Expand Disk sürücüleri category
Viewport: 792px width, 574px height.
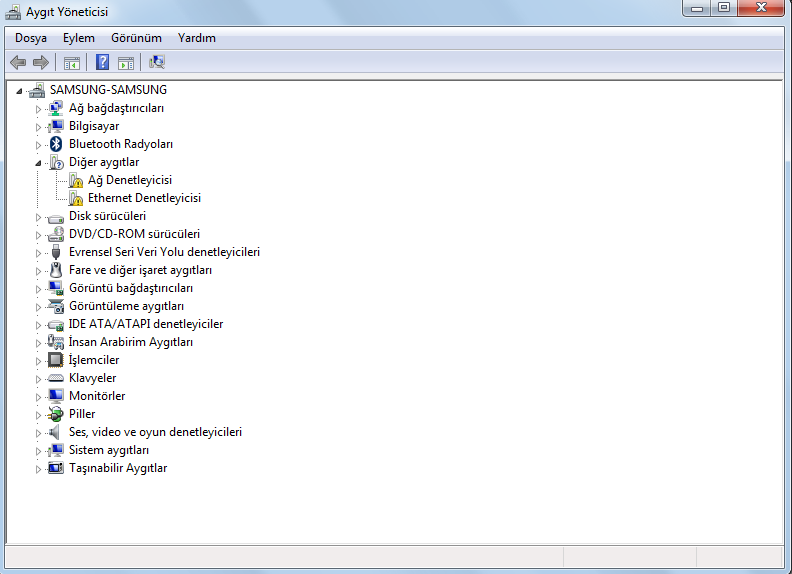coord(38,217)
